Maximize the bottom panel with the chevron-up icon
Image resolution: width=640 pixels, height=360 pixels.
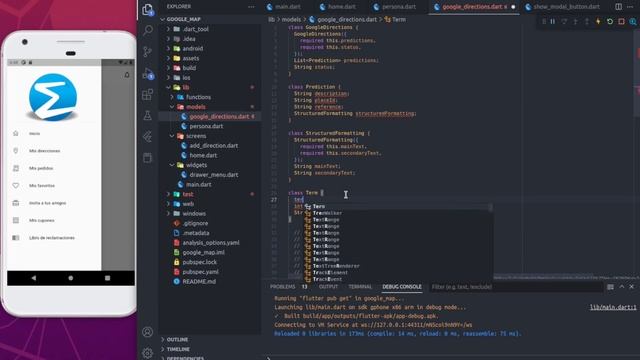[x=622, y=287]
